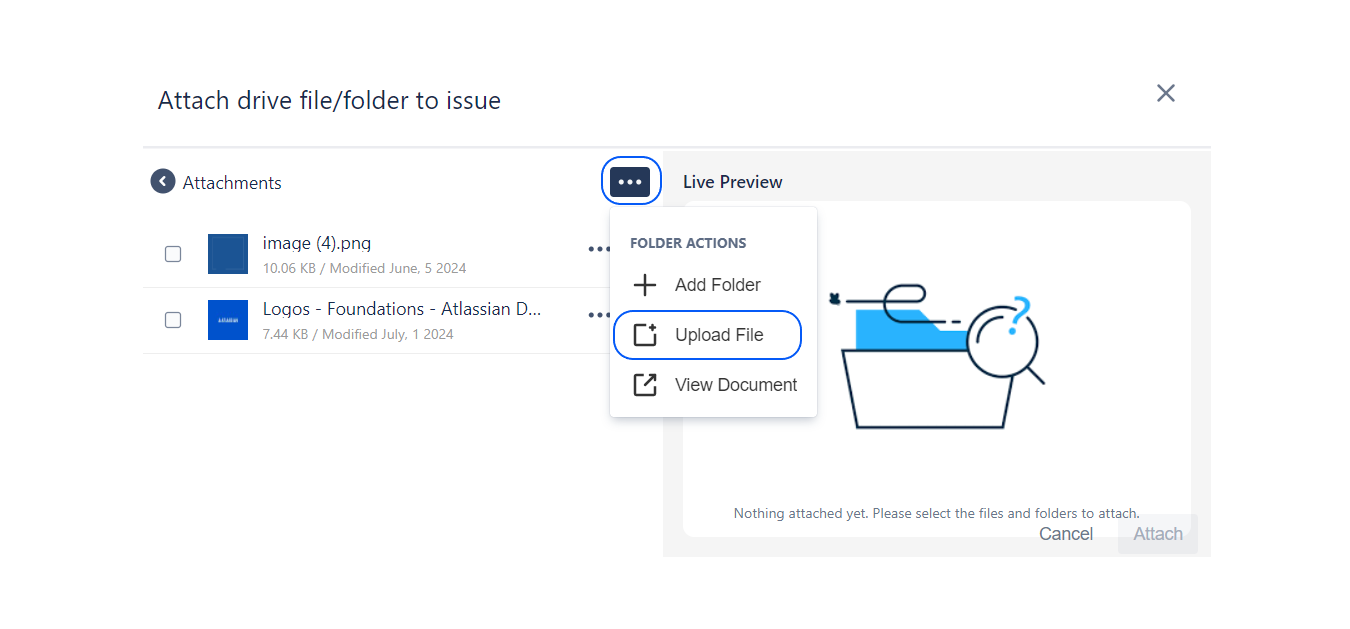Click the plus icon for Add Folder

click(646, 285)
